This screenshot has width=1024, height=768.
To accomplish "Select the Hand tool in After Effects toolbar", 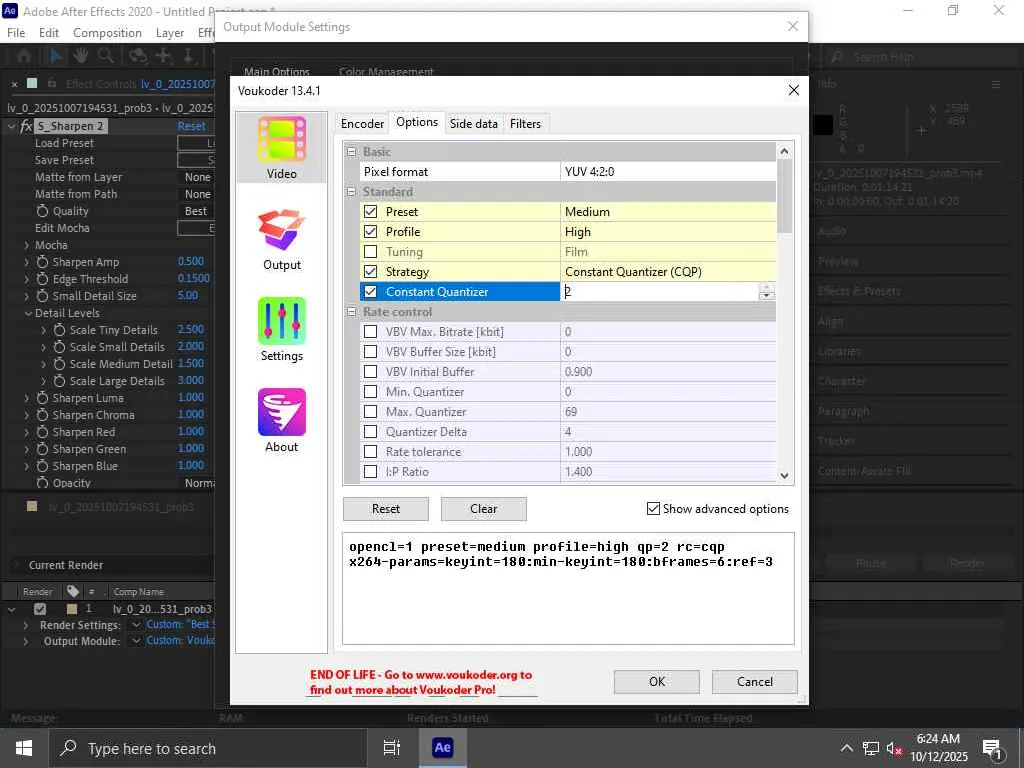I will 80,57.
